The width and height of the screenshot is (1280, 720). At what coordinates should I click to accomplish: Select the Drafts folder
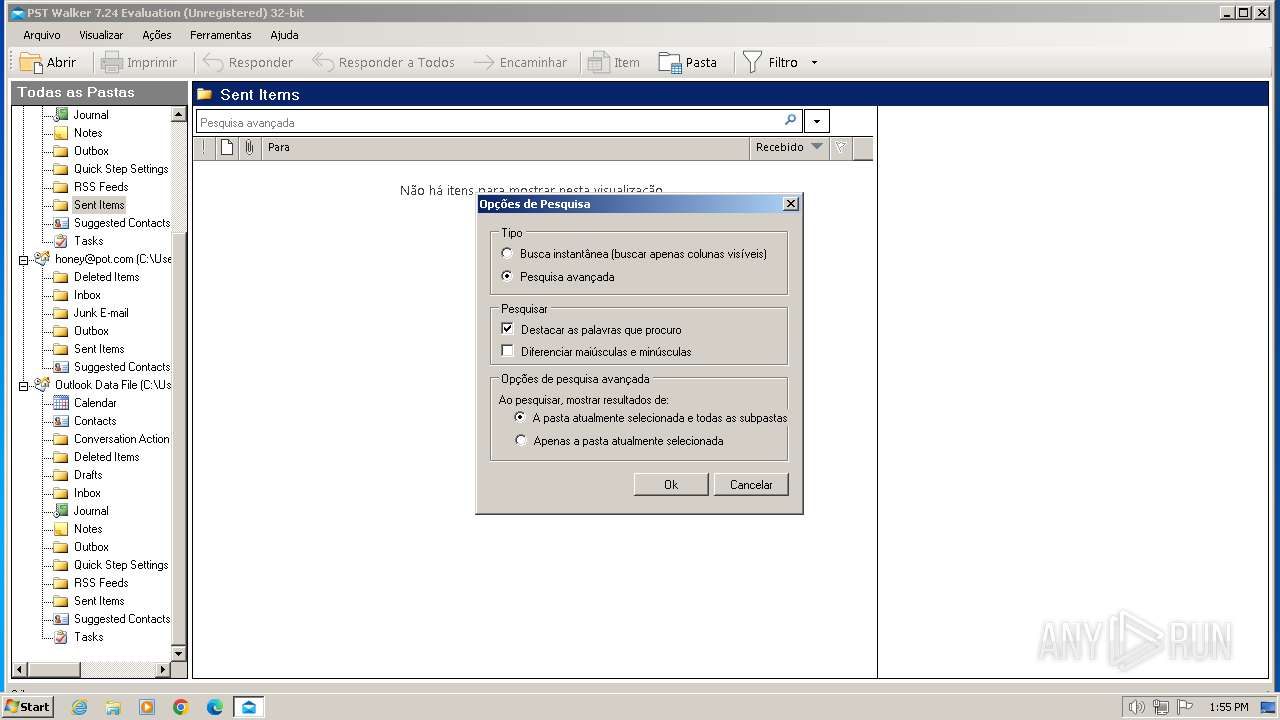coord(88,475)
